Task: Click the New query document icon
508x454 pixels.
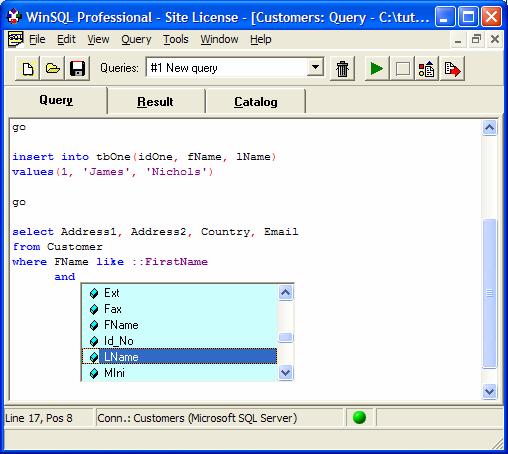Action: coord(28,69)
